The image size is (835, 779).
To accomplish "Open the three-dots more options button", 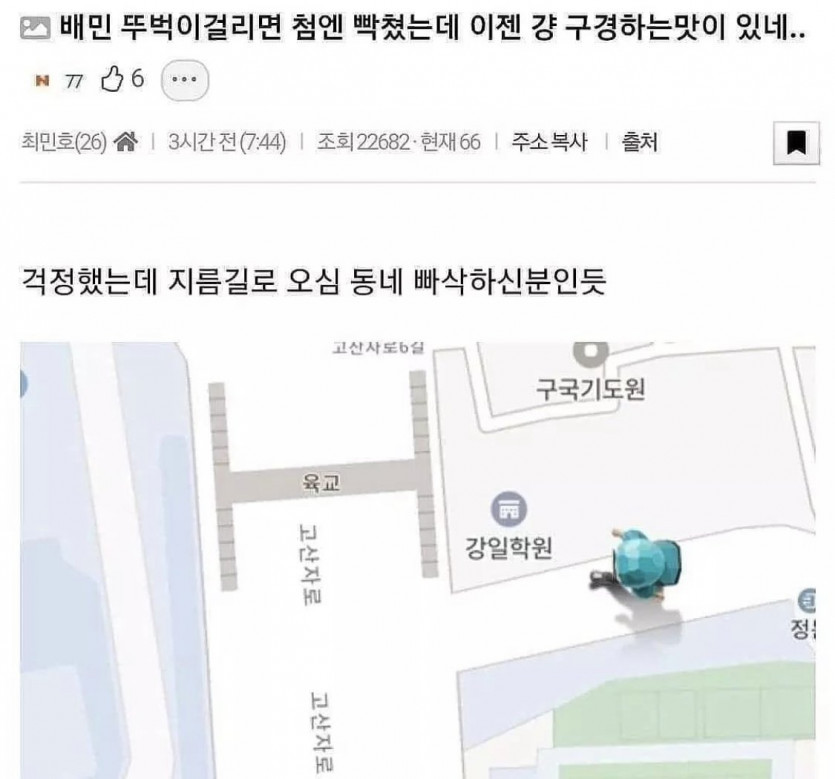I will coord(185,80).
